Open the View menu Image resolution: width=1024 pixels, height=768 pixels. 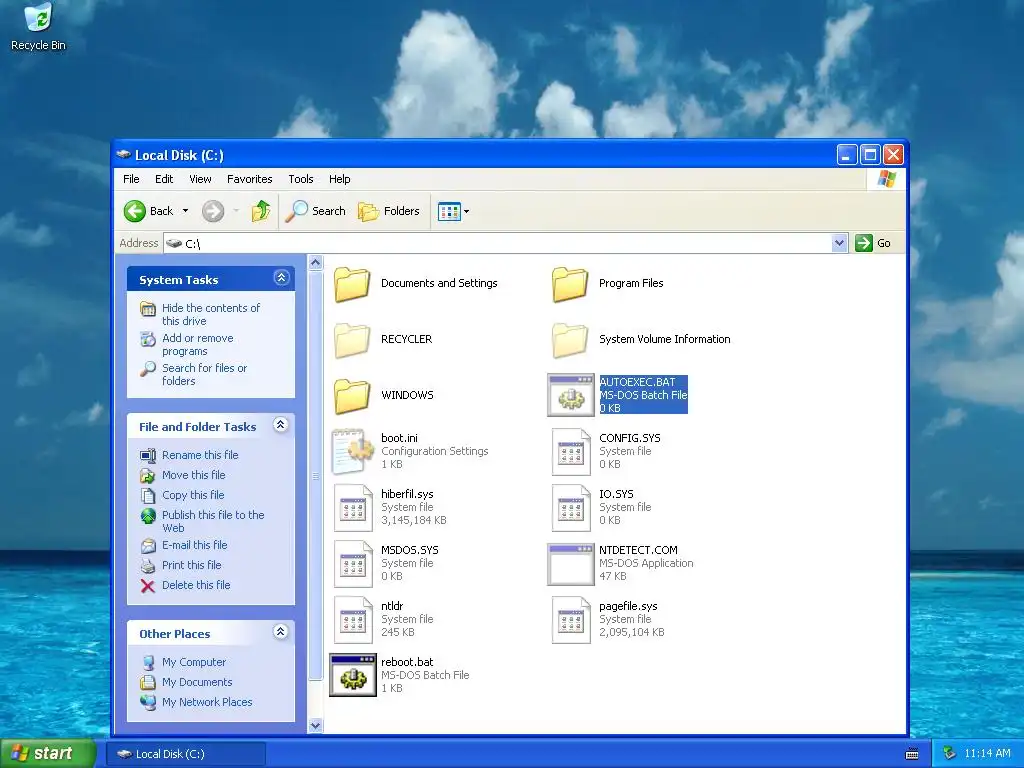tap(200, 179)
